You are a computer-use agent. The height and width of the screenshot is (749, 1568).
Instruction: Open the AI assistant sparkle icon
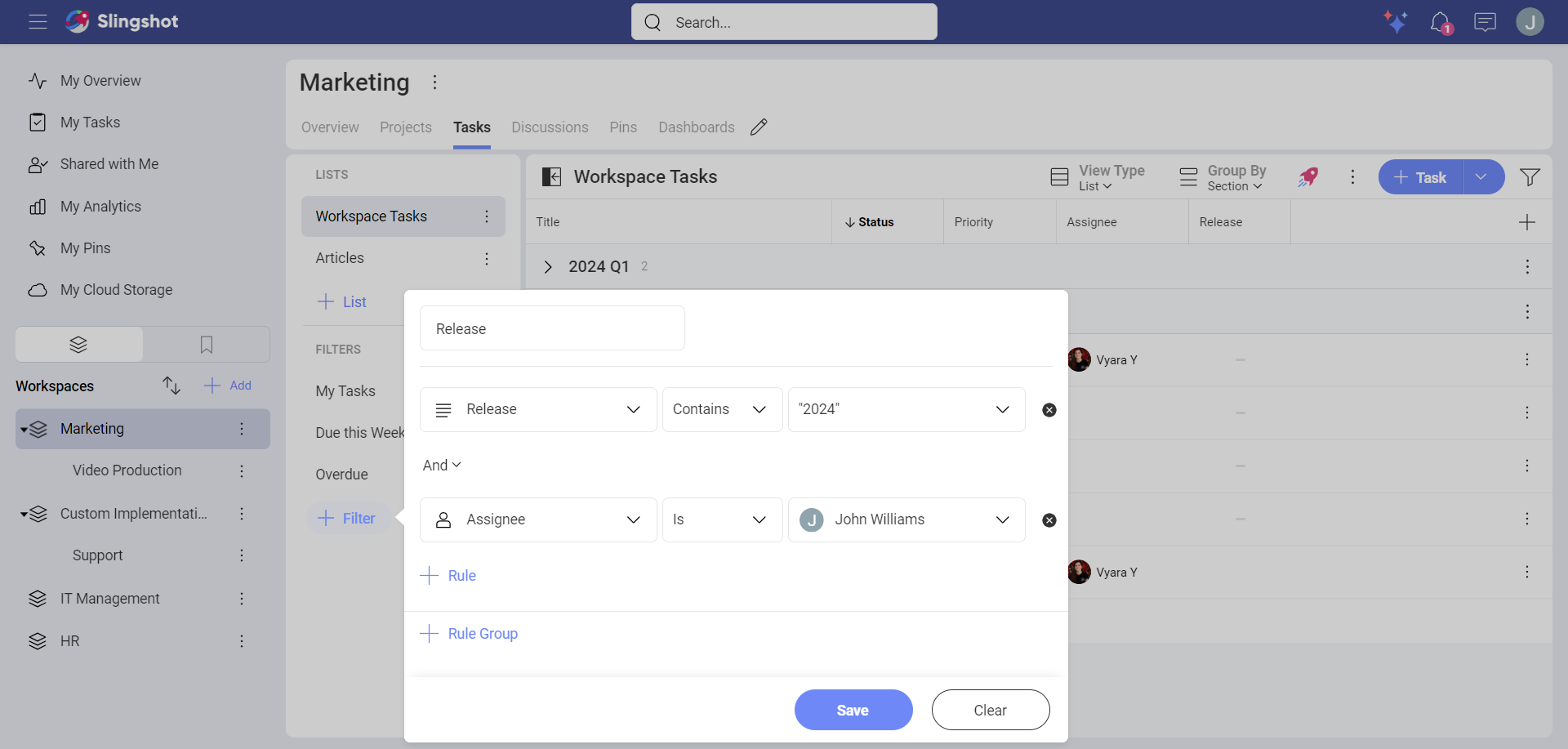tap(1395, 22)
